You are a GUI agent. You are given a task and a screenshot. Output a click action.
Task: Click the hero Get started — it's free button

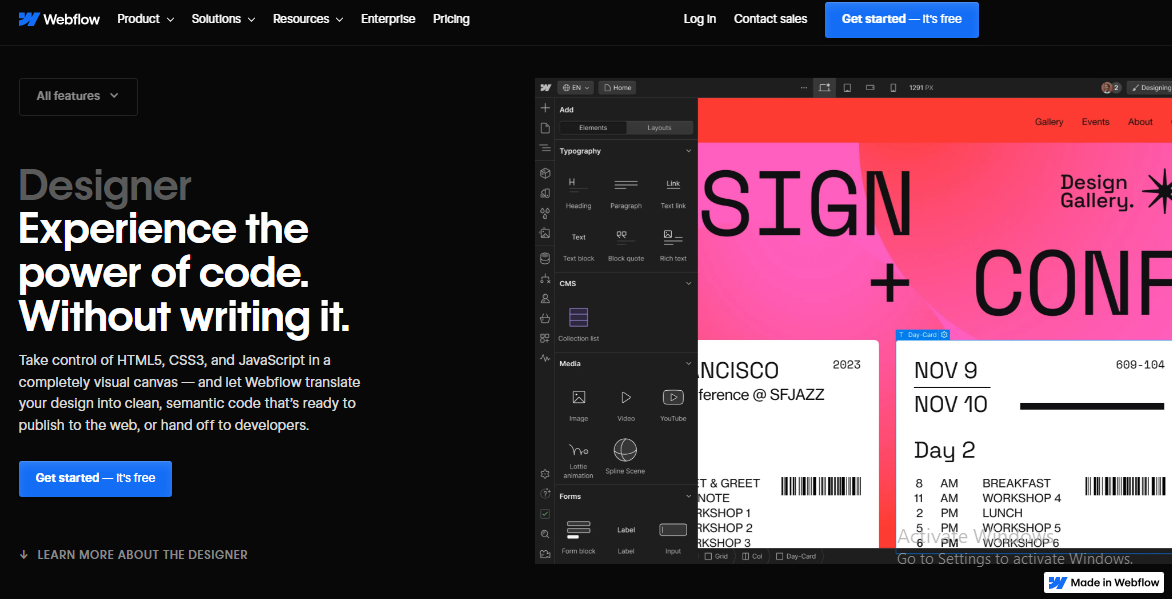pyautogui.click(x=96, y=479)
